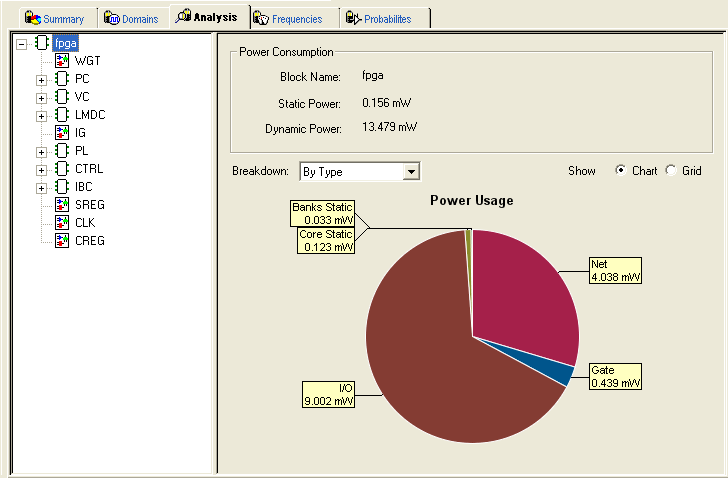Screen dimensions: 728x478
Task: Switch to the Summary tab
Action: coord(54,18)
